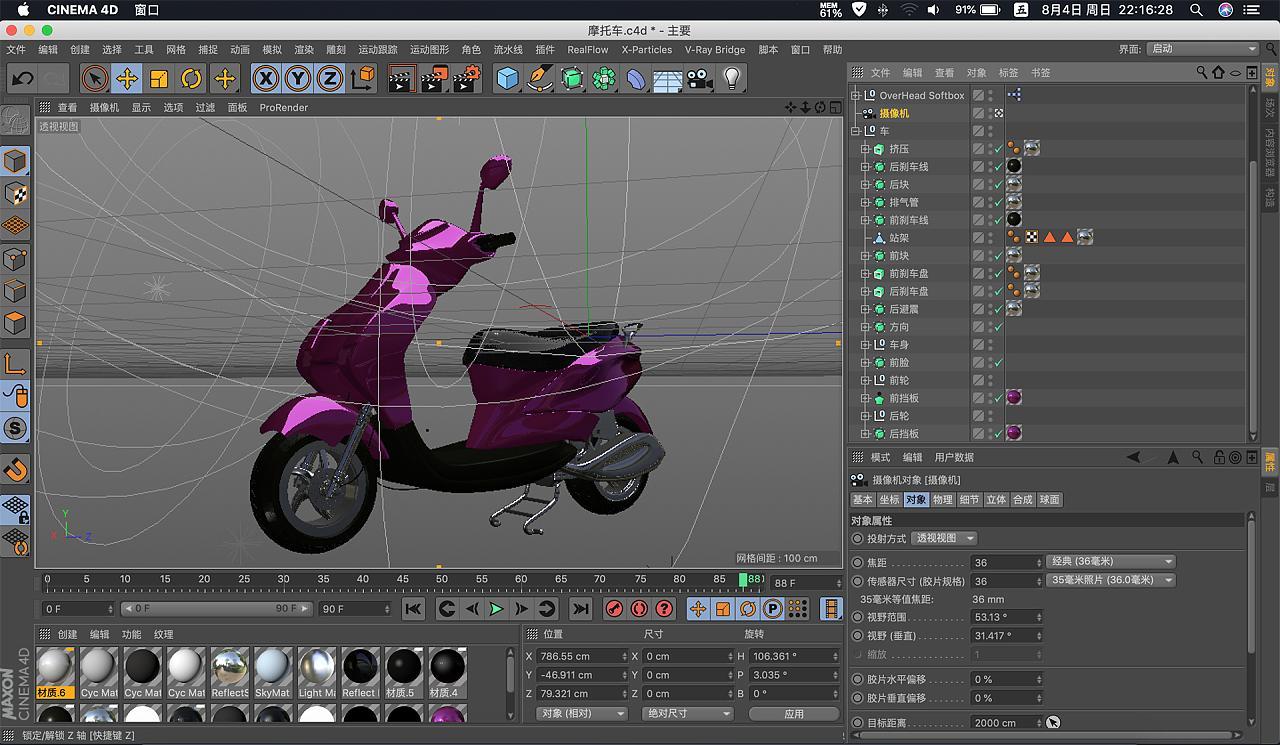1280x745 pixels.
Task: Open the 渲染 menu
Action: (304, 49)
